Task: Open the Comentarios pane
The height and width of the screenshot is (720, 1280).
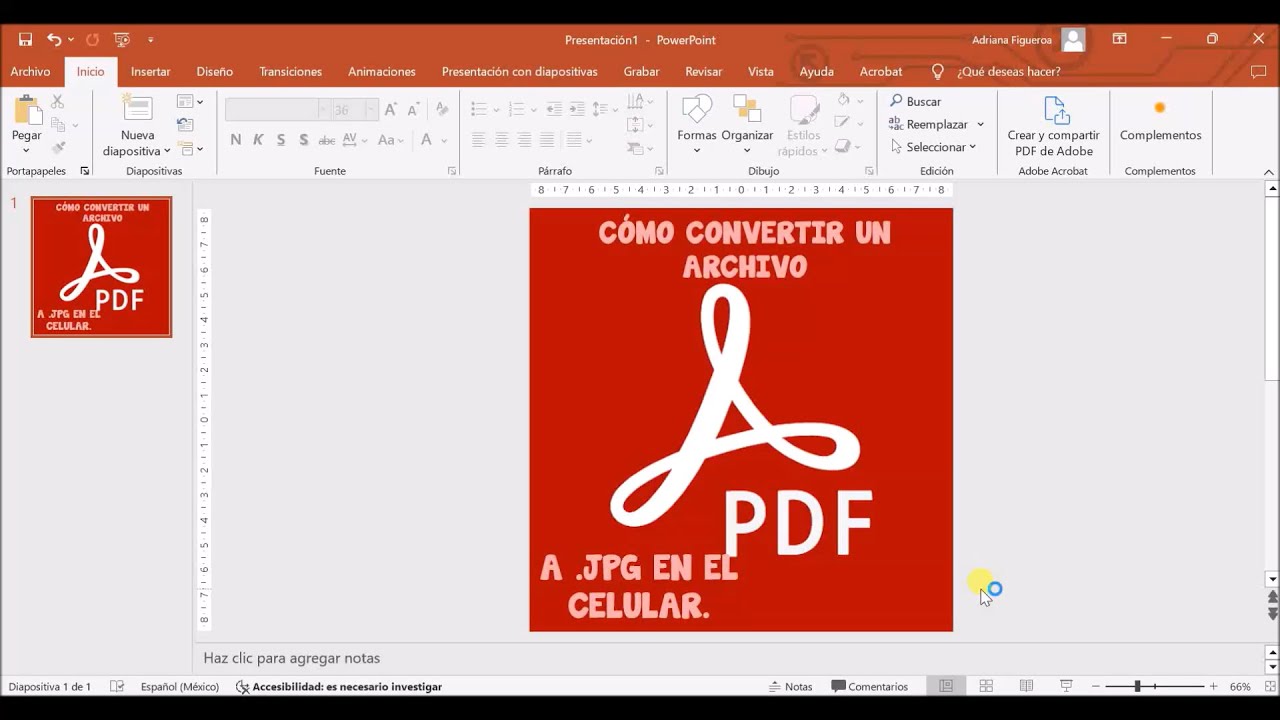Action: point(869,687)
